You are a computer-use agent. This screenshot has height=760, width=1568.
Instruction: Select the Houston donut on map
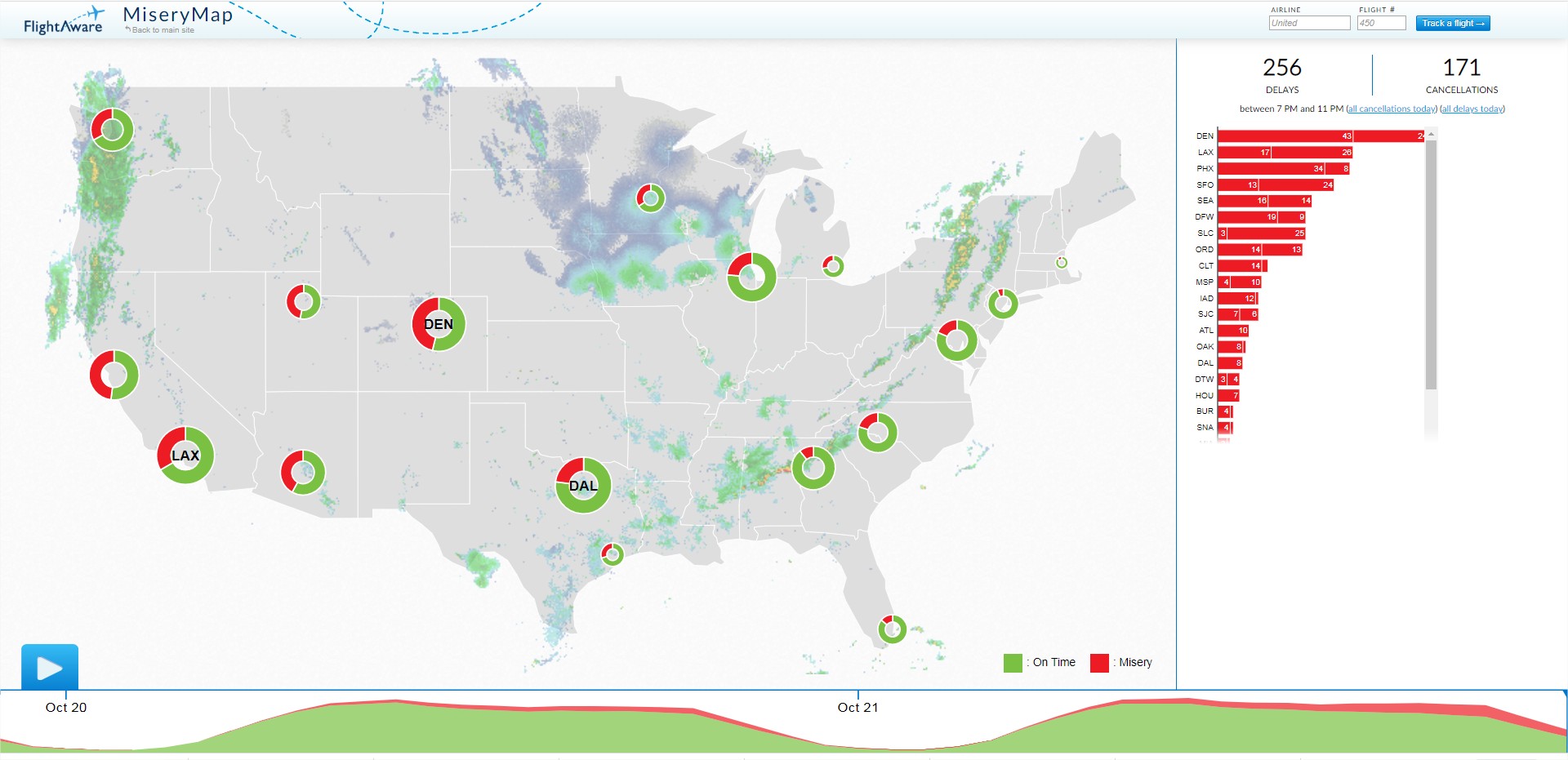click(612, 554)
